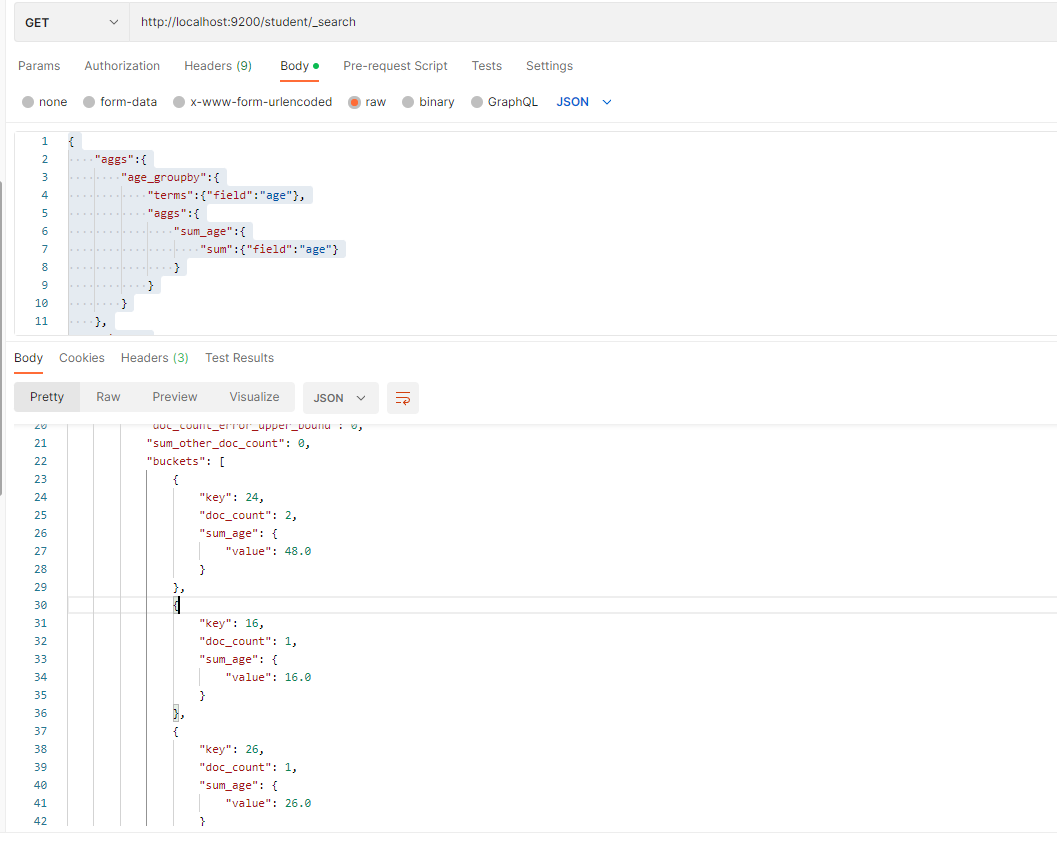Click line number 1 in request editor gutter
1057x851 pixels.
pyautogui.click(x=44, y=142)
